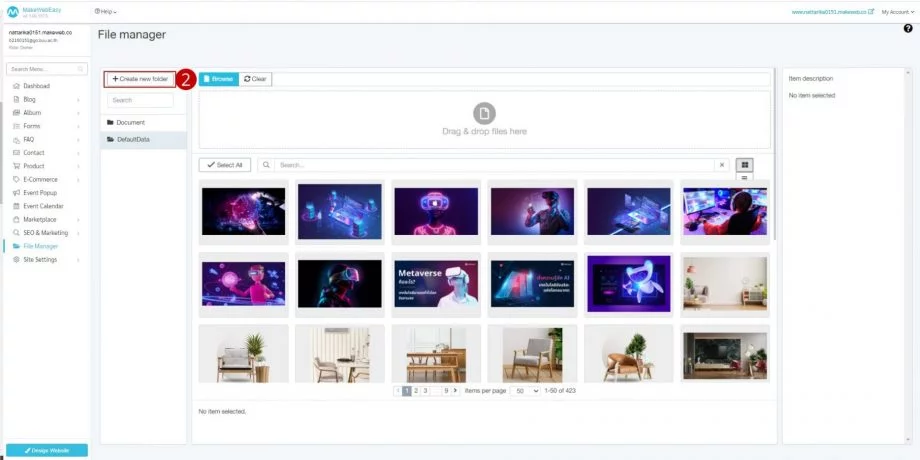Open the nattanika0151.makeweb.co site link
Screen dimensions: 920x460
click(829, 12)
